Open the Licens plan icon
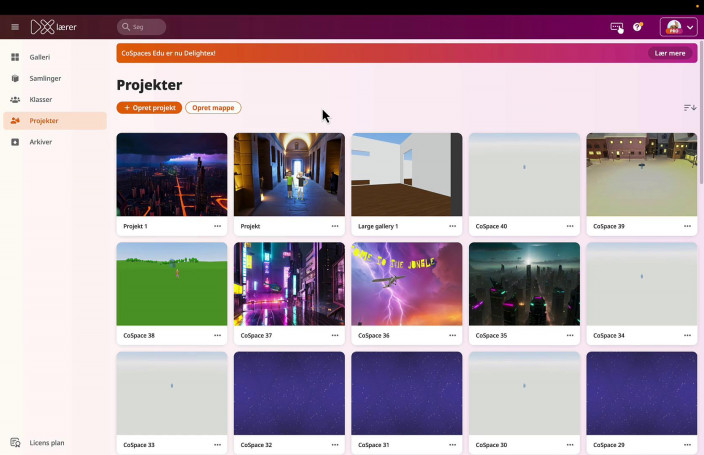This screenshot has width=704, height=455. 15,442
